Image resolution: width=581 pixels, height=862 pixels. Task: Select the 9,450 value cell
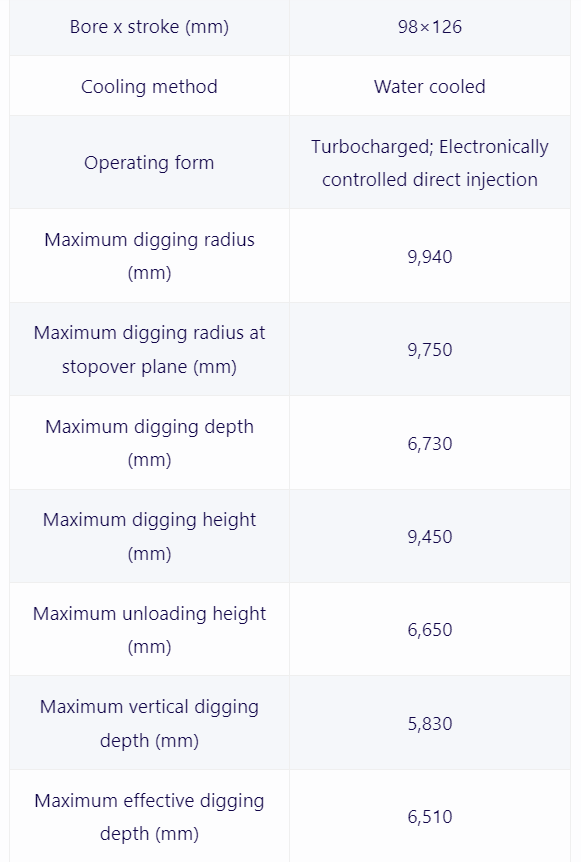(x=430, y=536)
